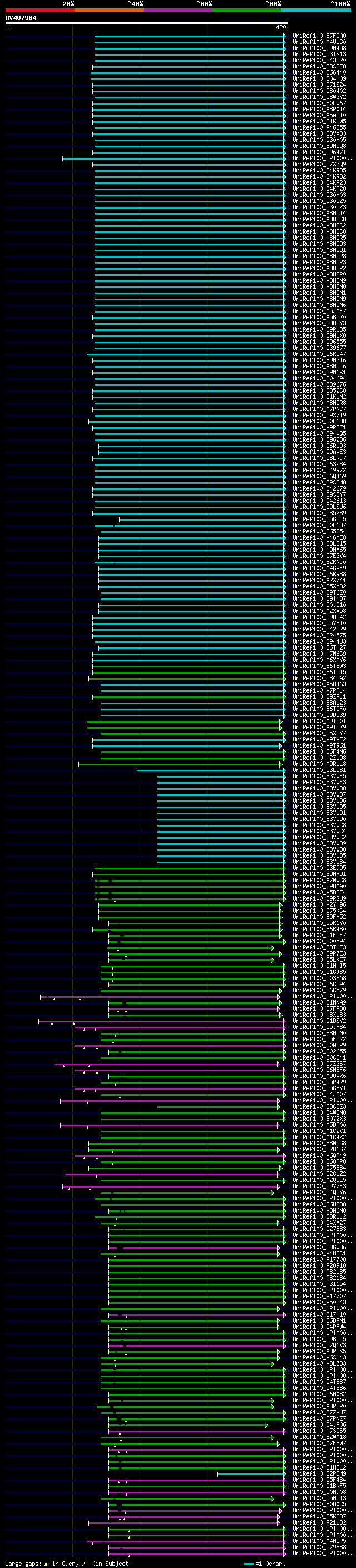Select label UniRef100_Q8VX33

point(319,133)
